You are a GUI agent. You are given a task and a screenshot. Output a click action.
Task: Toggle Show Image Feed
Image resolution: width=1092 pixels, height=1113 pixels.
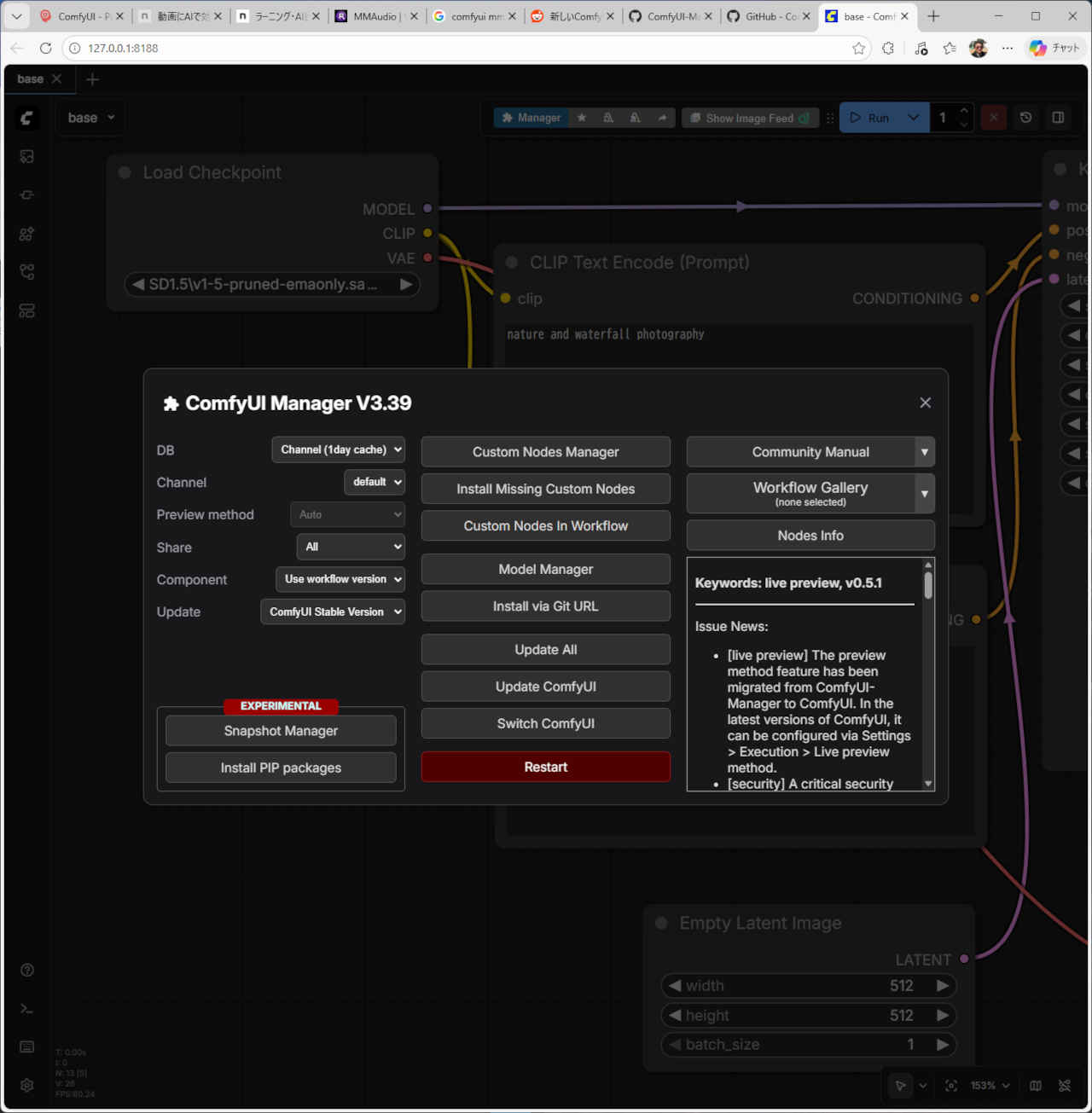tap(749, 118)
